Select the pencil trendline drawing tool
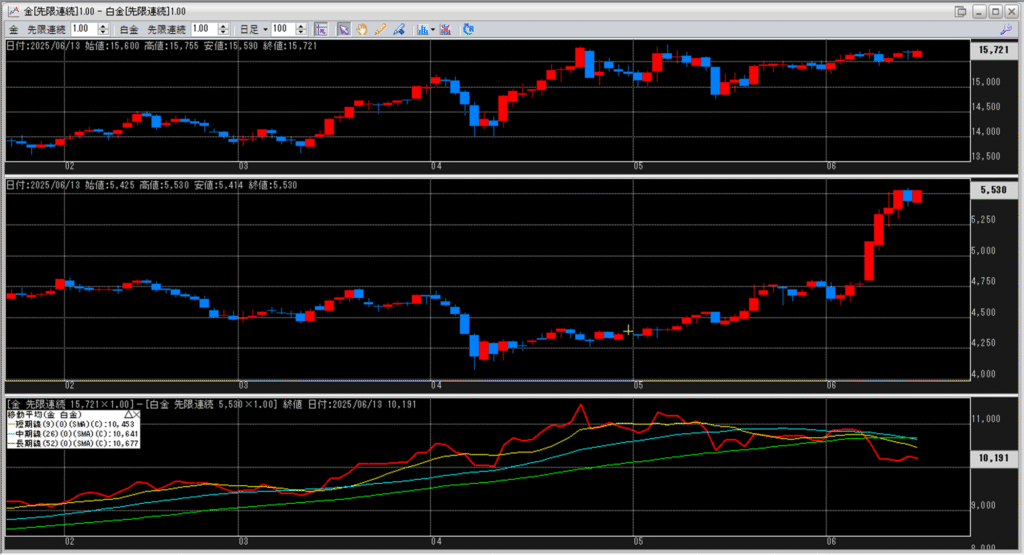Screen dimensions: 1024x555 tap(380, 30)
